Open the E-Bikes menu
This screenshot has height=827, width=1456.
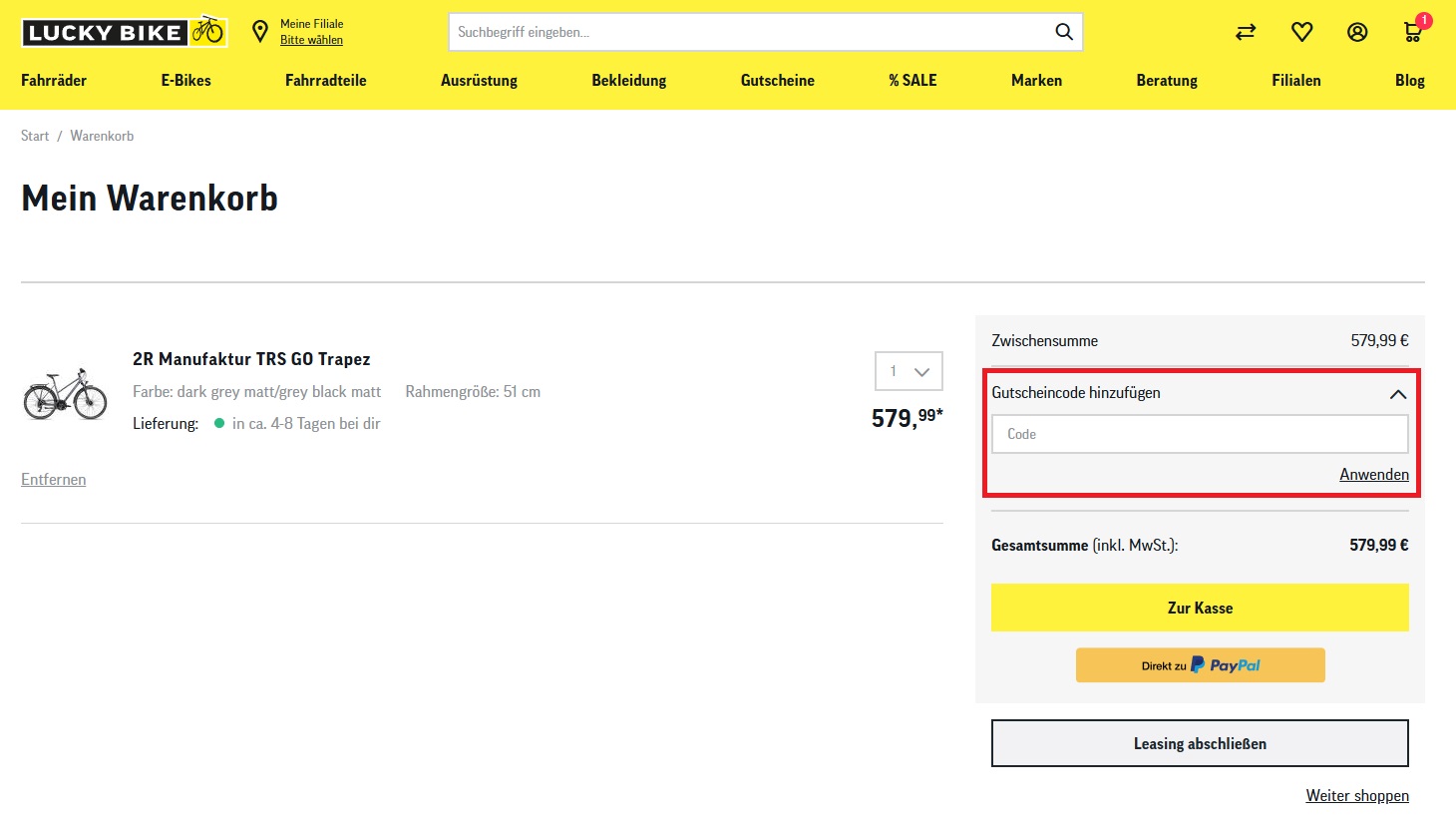coord(186,81)
